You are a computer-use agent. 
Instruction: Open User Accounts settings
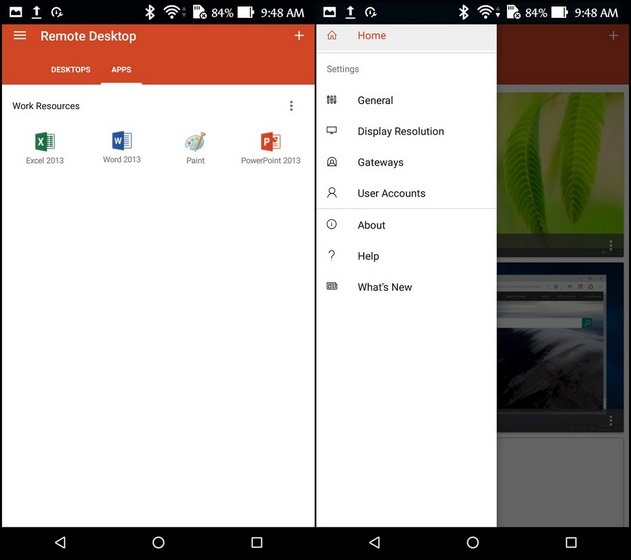coord(406,193)
